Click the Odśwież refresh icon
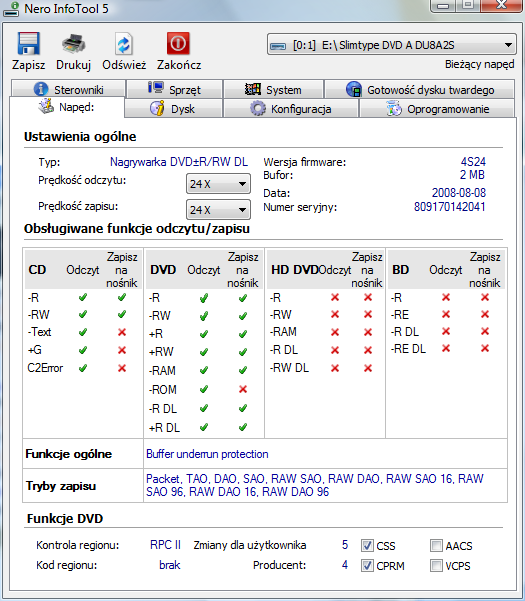 [123, 44]
